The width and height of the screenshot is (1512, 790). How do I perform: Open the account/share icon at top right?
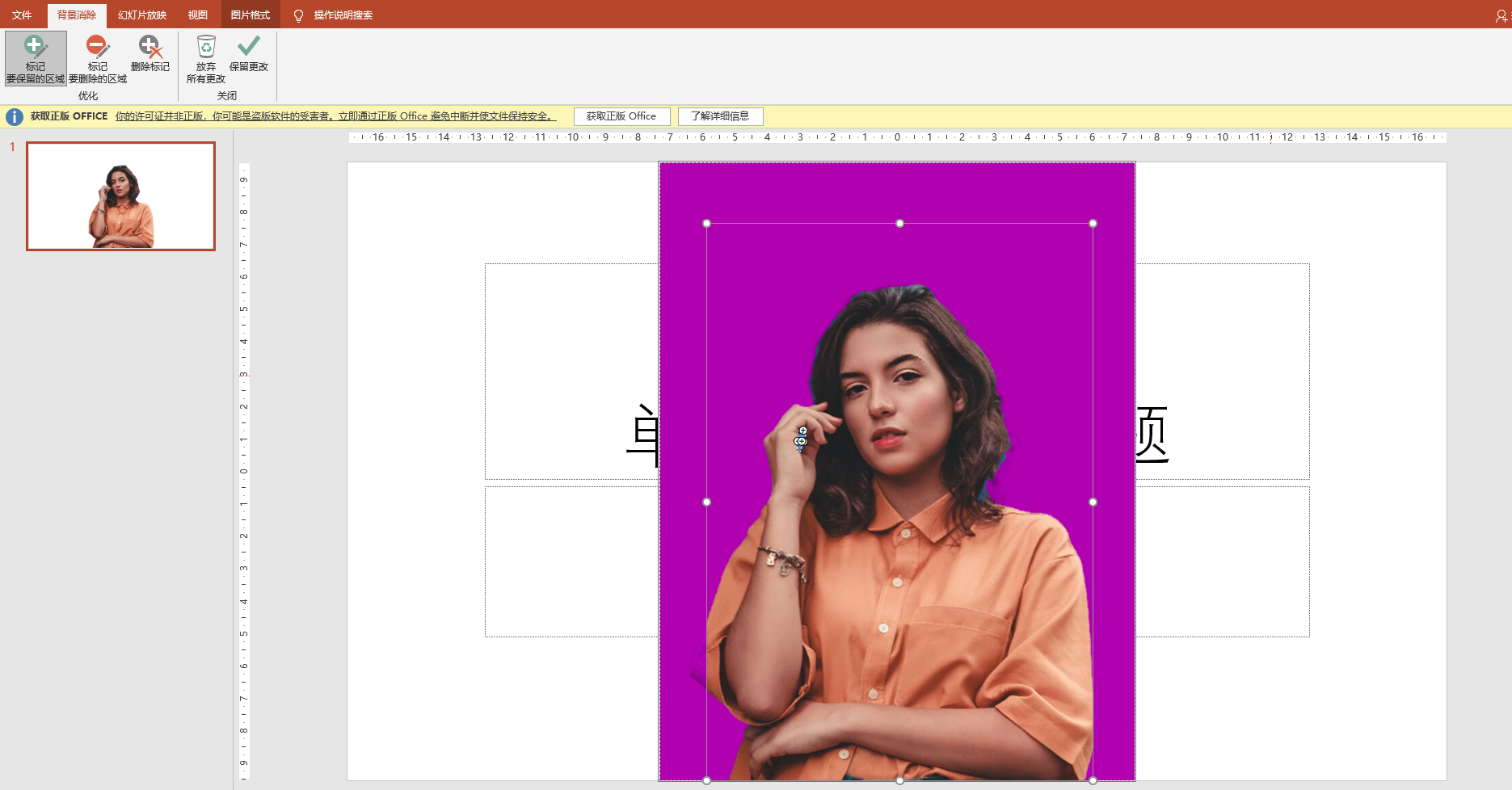click(x=1501, y=15)
